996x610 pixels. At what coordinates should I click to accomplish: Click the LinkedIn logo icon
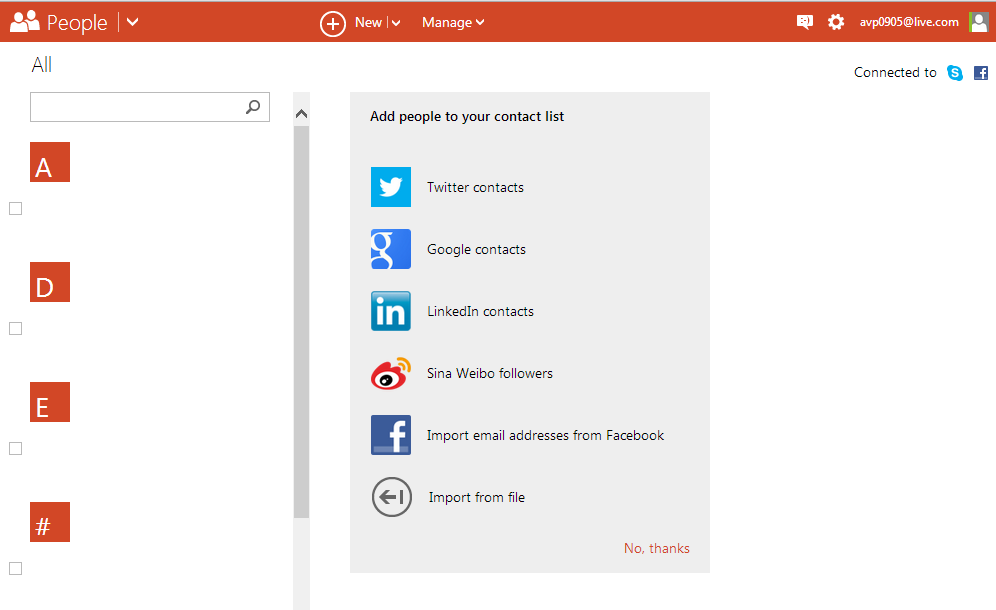390,311
